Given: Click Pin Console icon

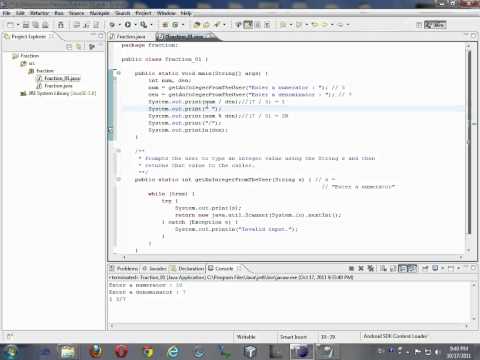Looking at the screenshot, I should (x=425, y=268).
